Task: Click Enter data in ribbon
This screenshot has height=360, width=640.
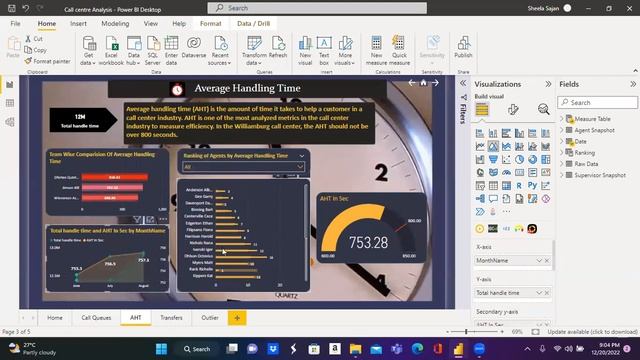Action: (171, 51)
